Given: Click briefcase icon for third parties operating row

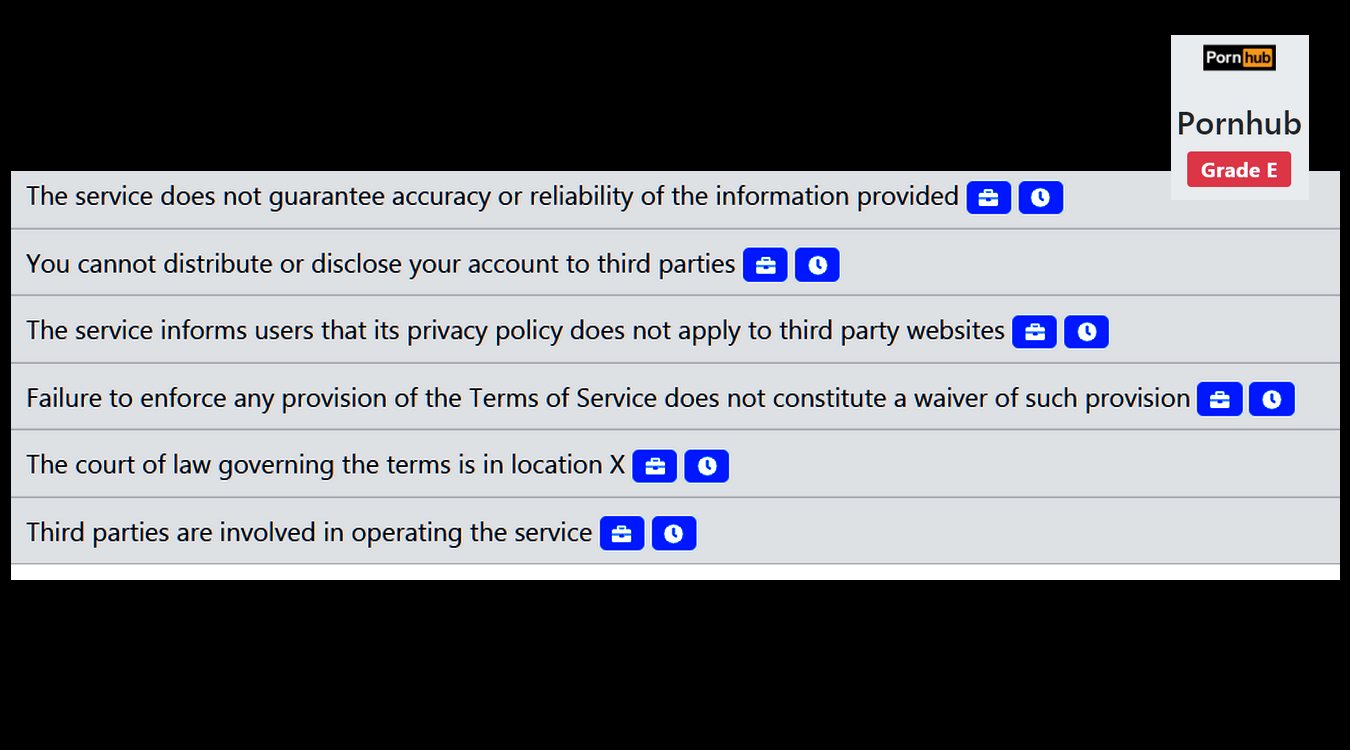Looking at the screenshot, I should click(622, 534).
